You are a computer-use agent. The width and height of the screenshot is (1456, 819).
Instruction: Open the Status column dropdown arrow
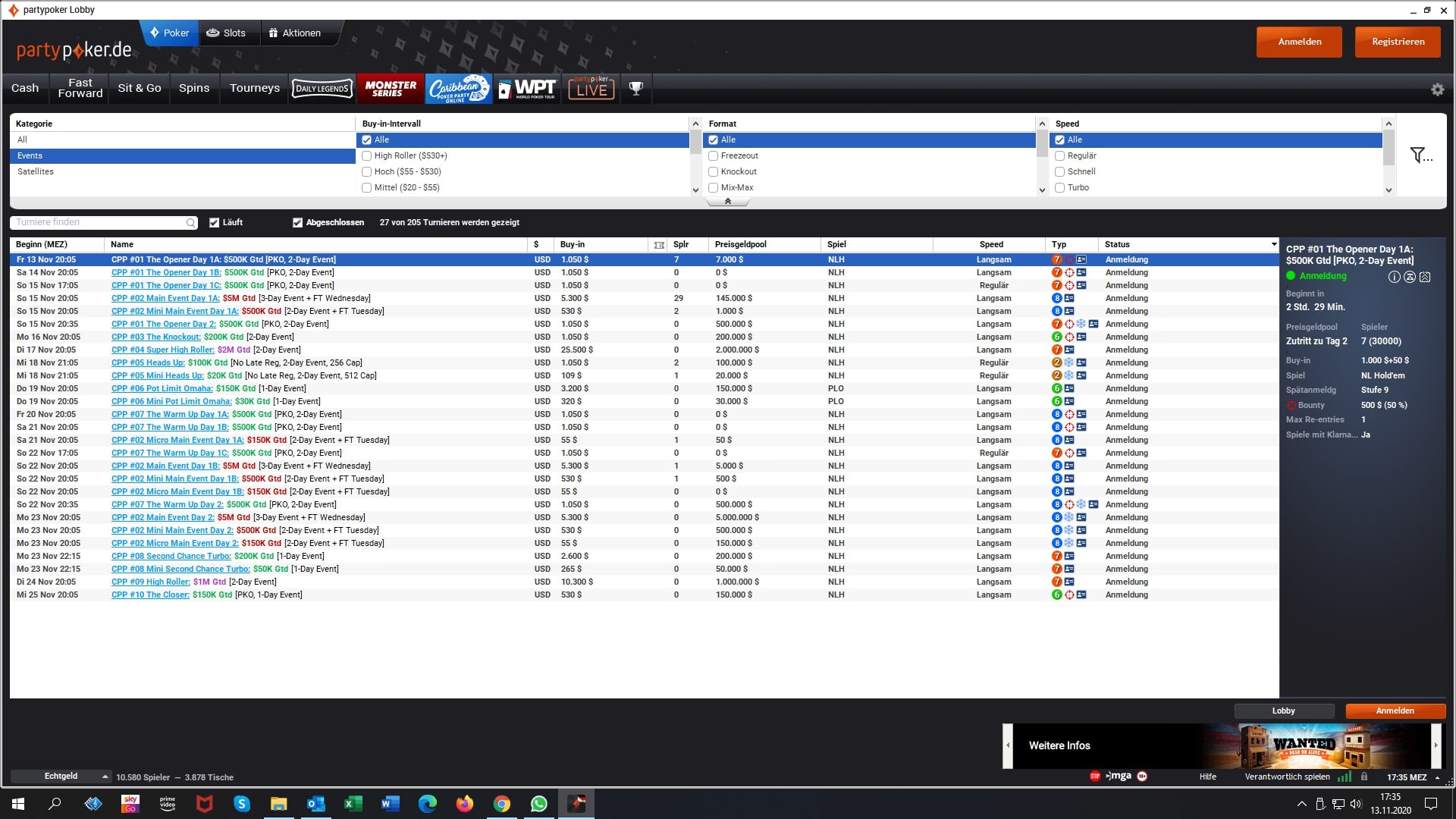(1273, 244)
